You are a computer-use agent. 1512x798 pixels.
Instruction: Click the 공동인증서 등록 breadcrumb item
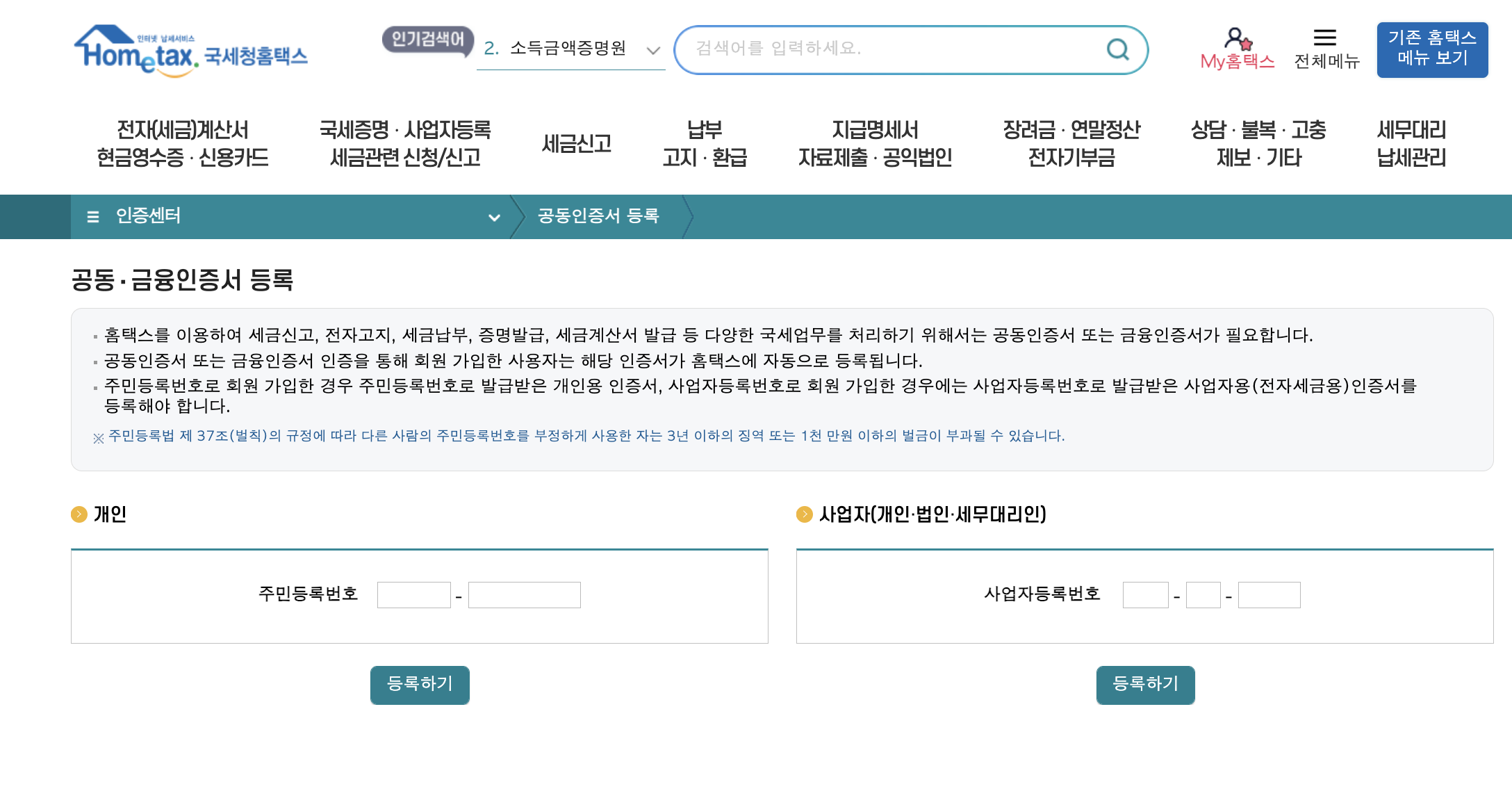pos(598,216)
